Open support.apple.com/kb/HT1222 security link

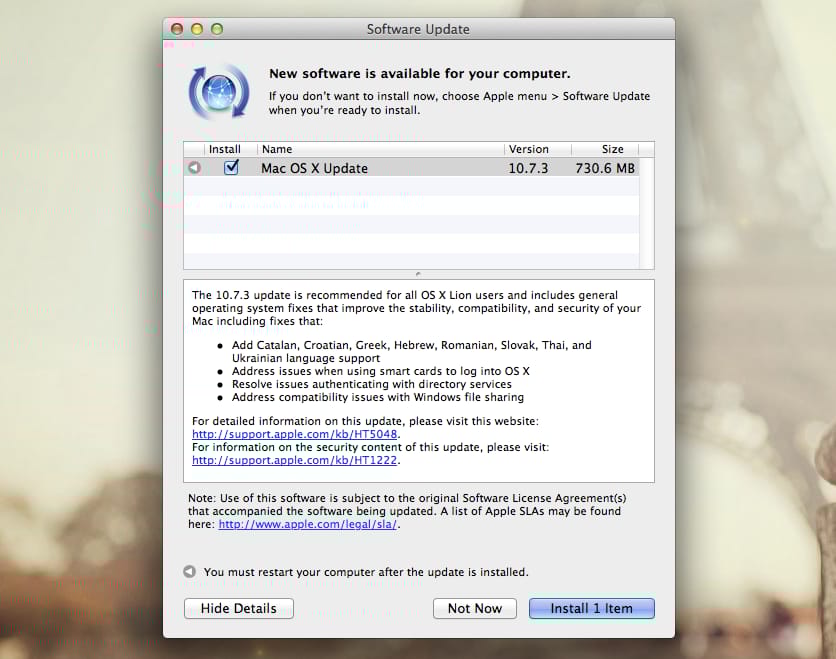point(294,460)
